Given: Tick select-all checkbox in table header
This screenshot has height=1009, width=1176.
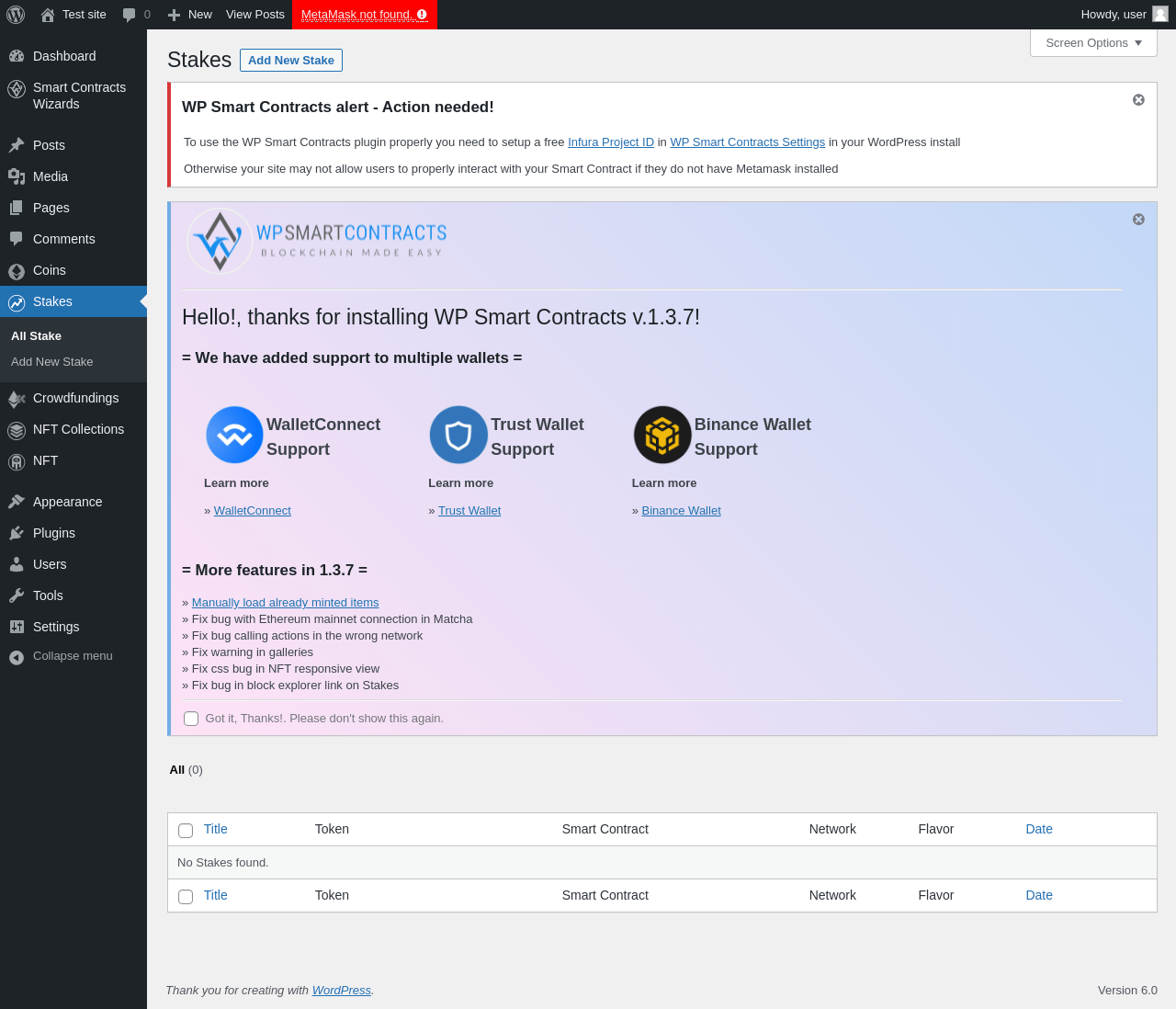Looking at the screenshot, I should click(186, 831).
